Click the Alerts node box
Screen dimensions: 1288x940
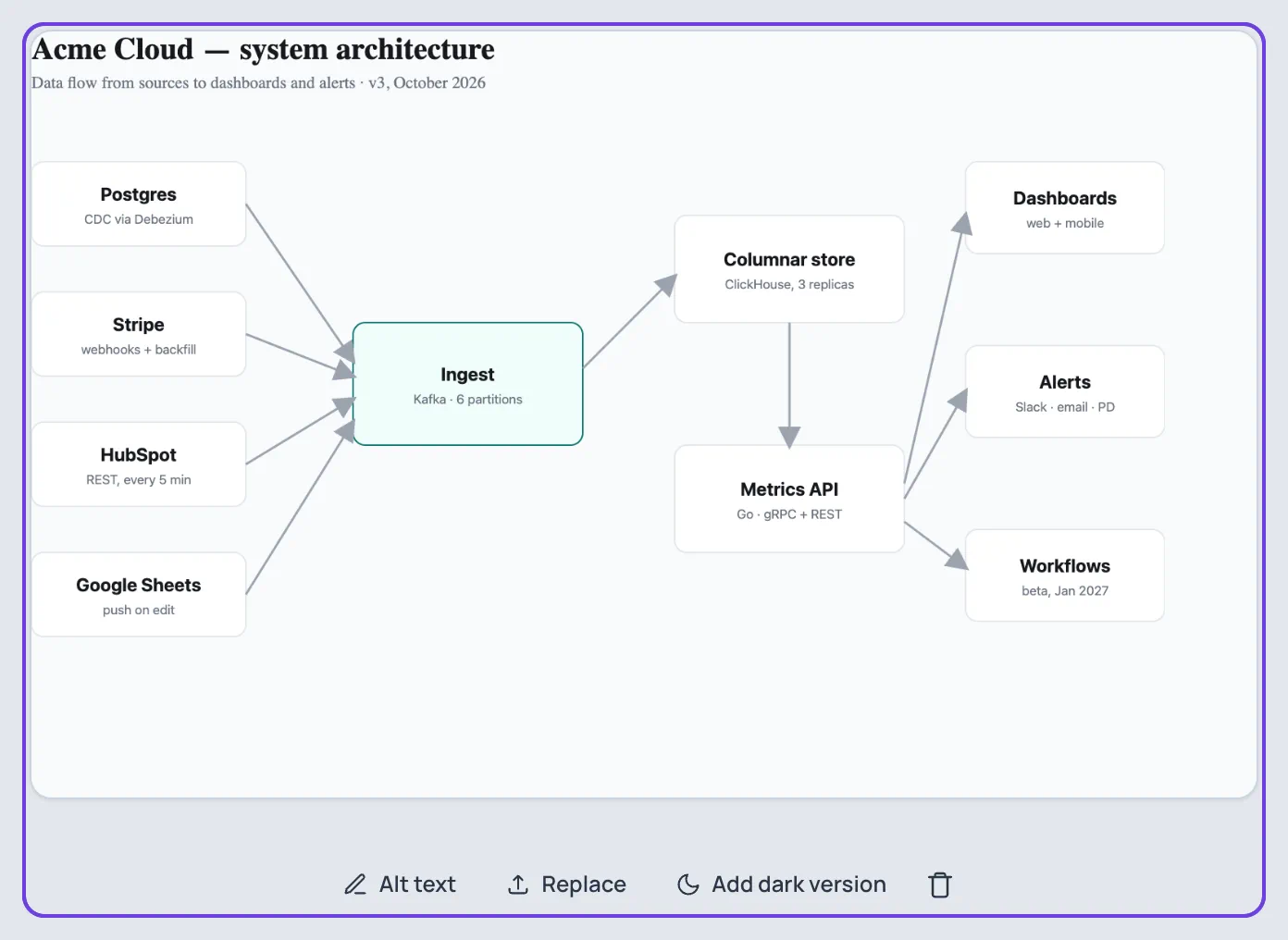click(x=1065, y=391)
